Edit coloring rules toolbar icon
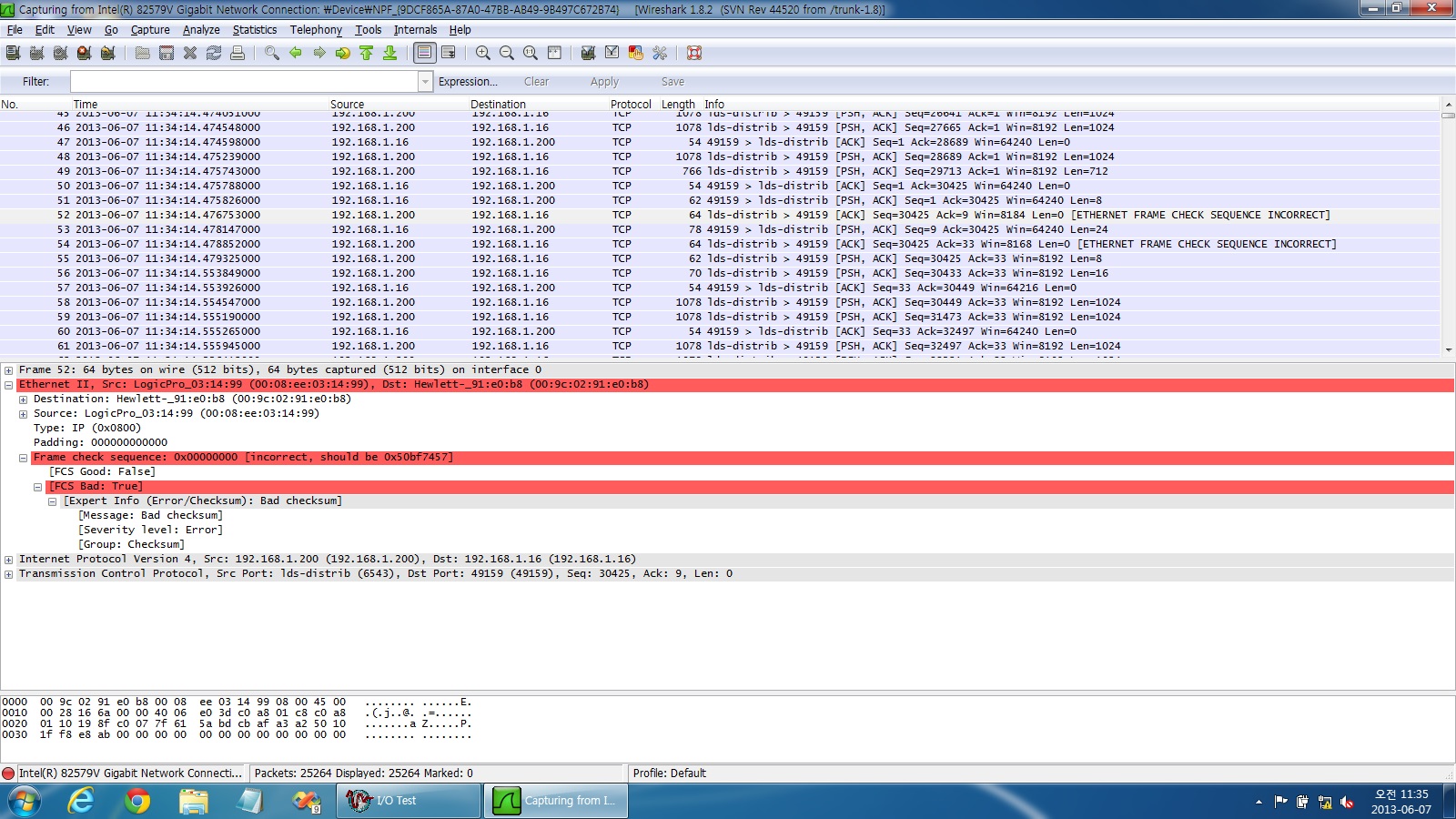Image resolution: width=1456 pixels, height=819 pixels. pyautogui.click(x=636, y=53)
